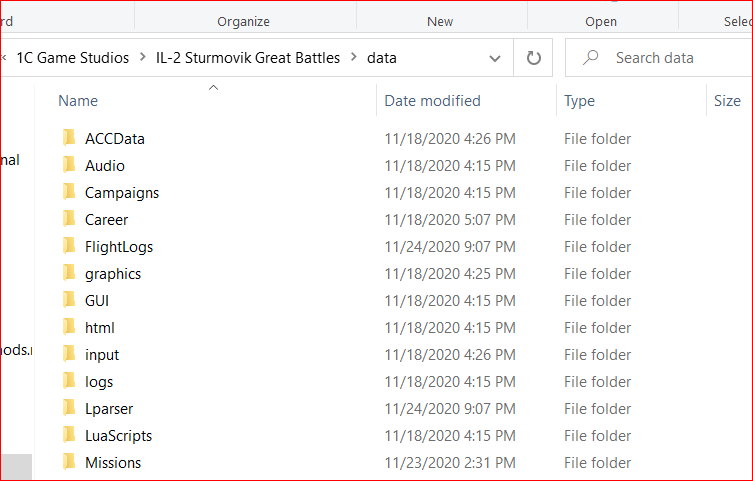The width and height of the screenshot is (753, 481).
Task: Select the graphics folder name
Action: click(113, 274)
